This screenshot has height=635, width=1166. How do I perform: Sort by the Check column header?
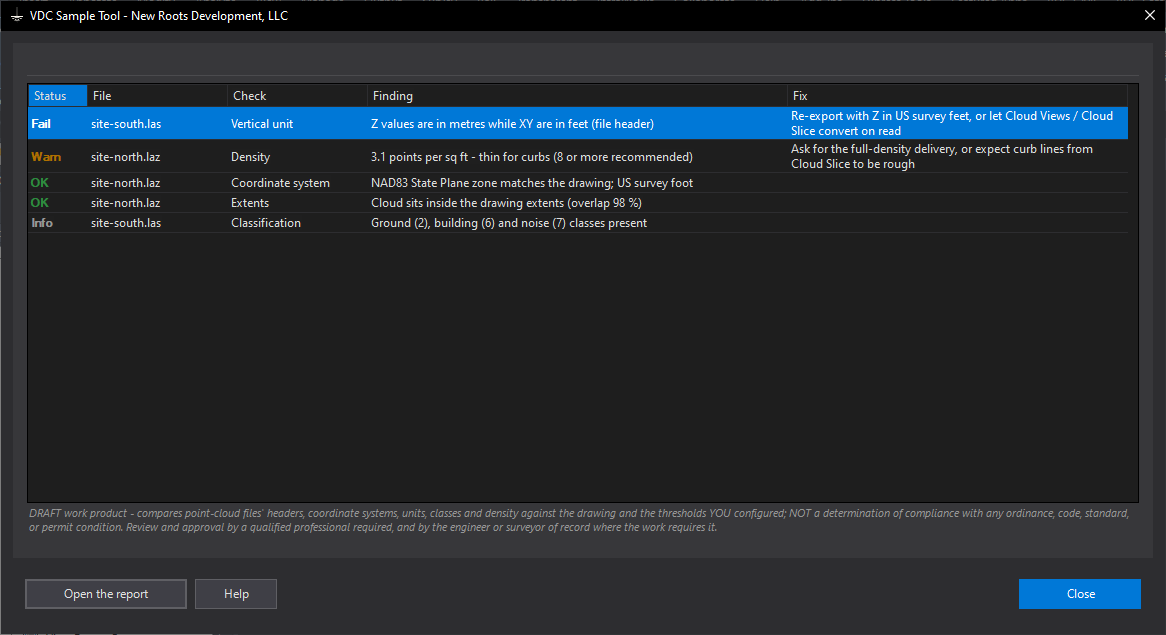(x=297, y=95)
